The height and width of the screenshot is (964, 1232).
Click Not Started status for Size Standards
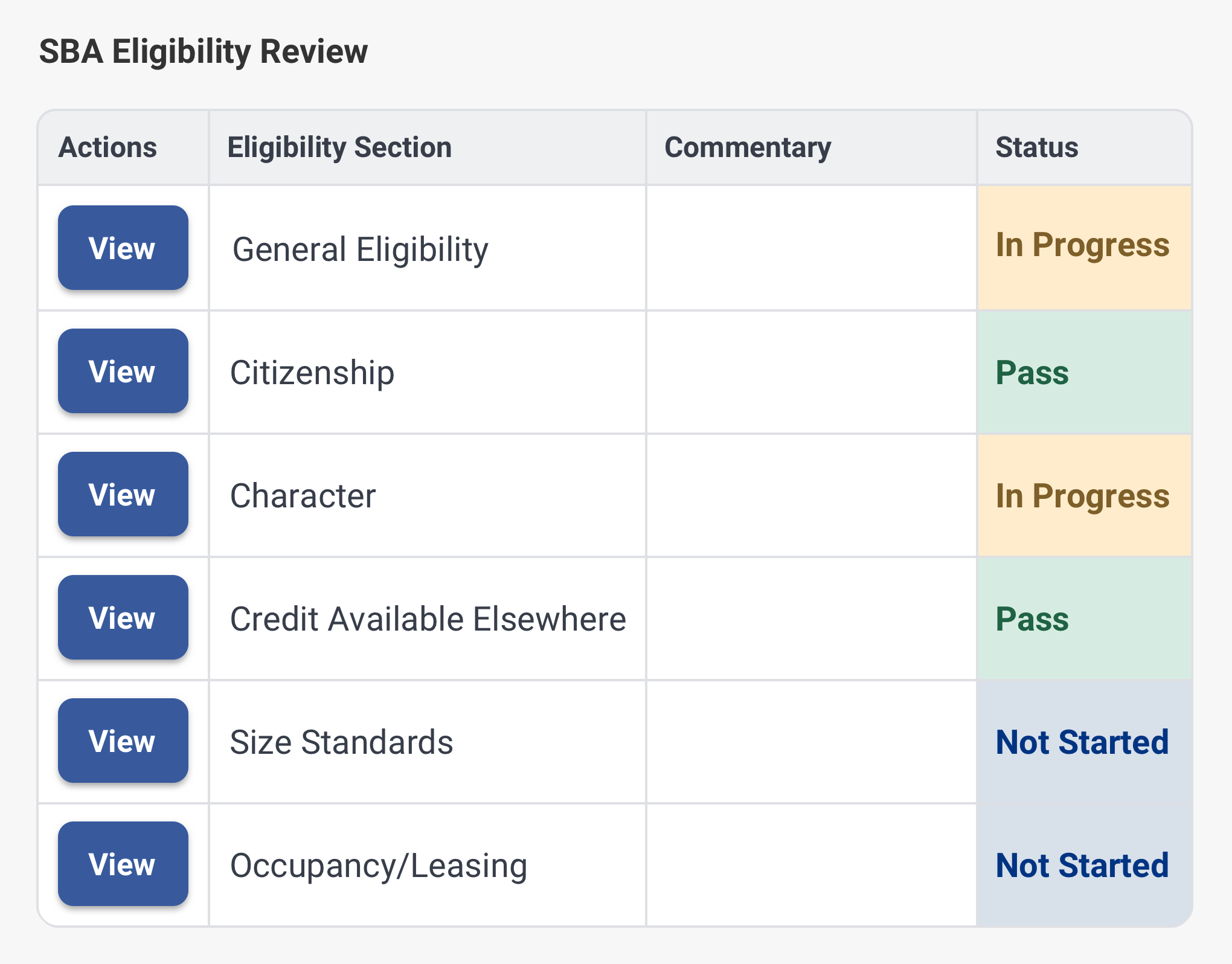[x=1082, y=742]
